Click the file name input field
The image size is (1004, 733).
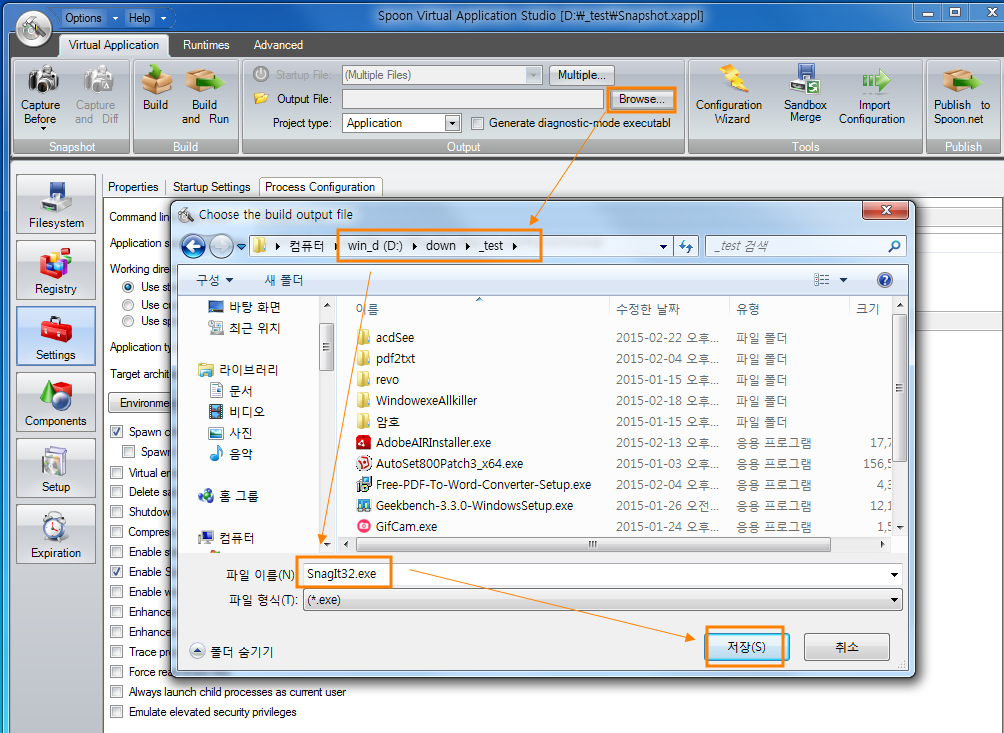[x=602, y=574]
